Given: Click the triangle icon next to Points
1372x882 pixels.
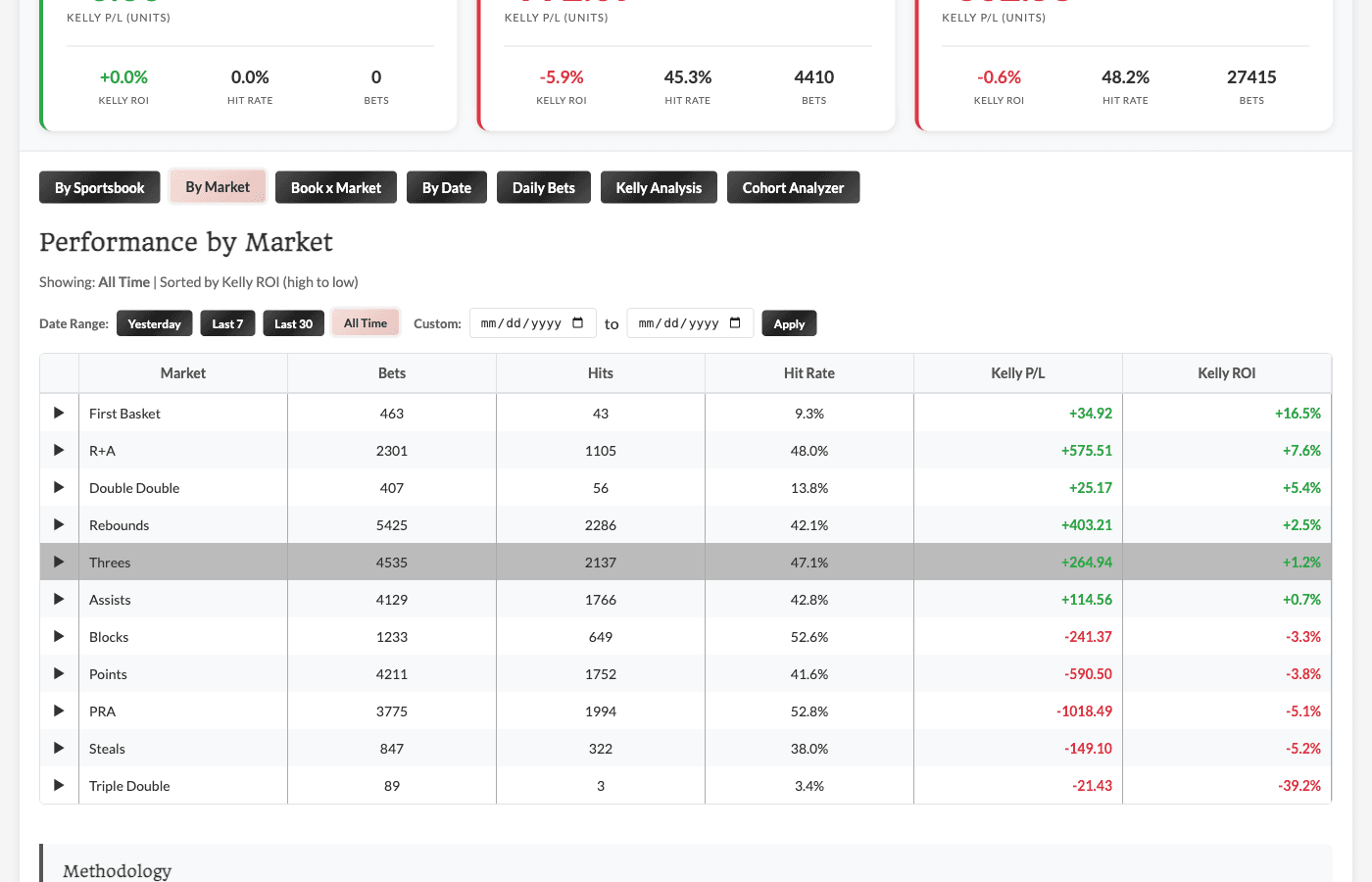Looking at the screenshot, I should point(58,673).
